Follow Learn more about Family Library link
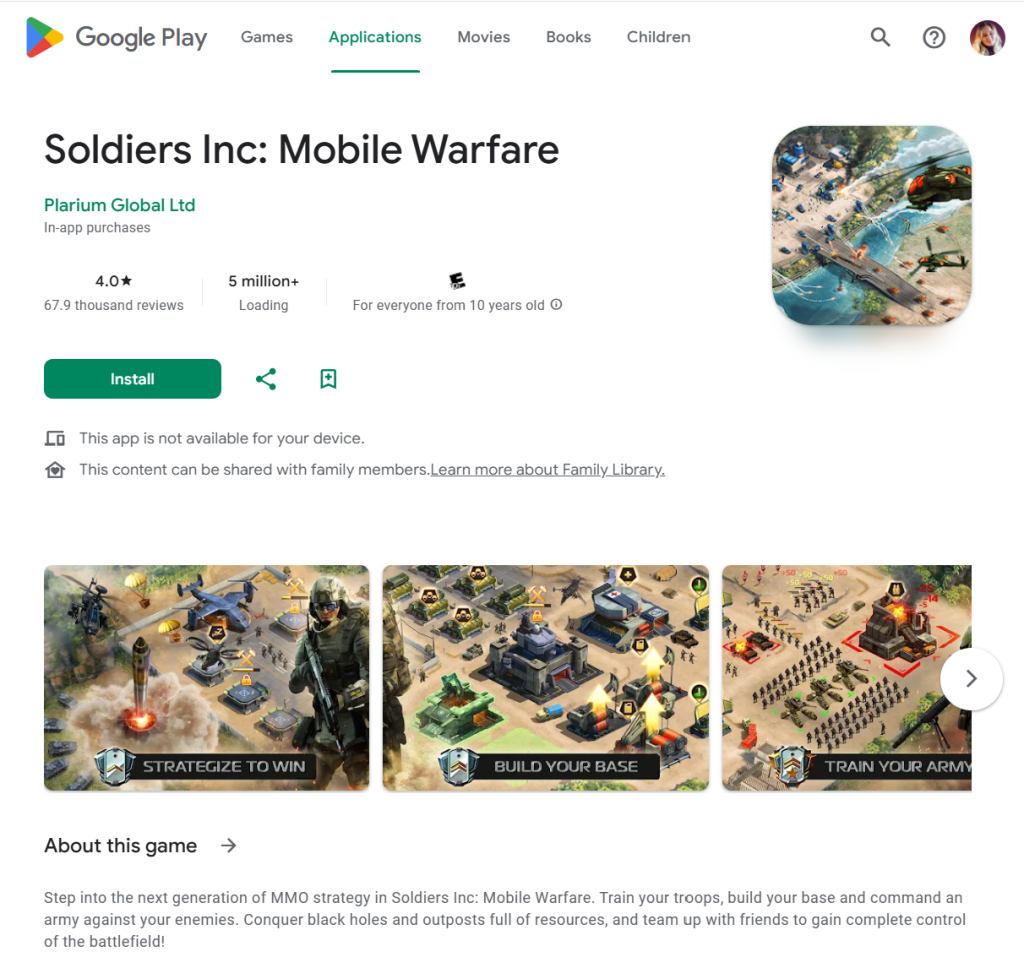 point(547,470)
